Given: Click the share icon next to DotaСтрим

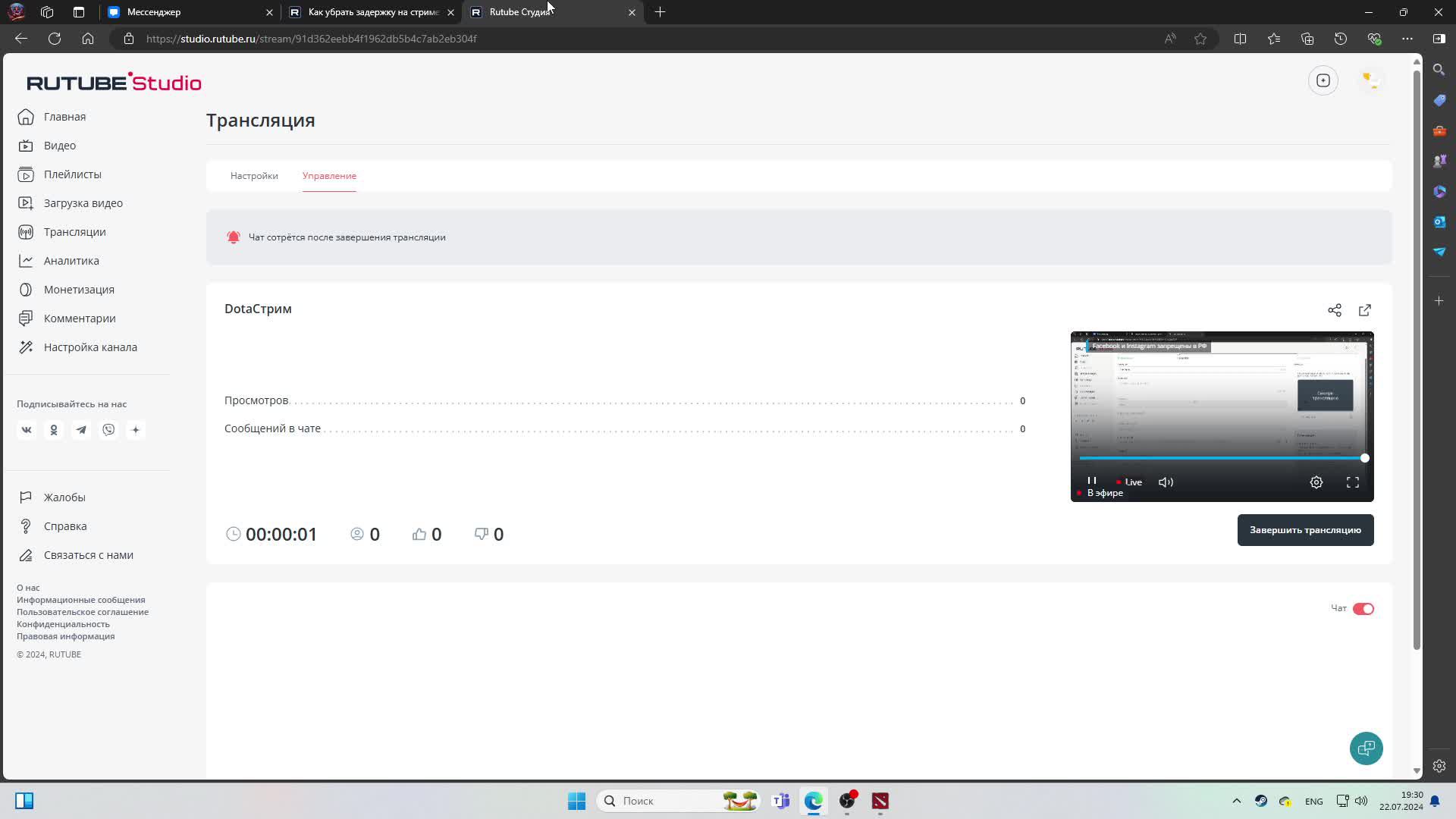Looking at the screenshot, I should point(1334,310).
